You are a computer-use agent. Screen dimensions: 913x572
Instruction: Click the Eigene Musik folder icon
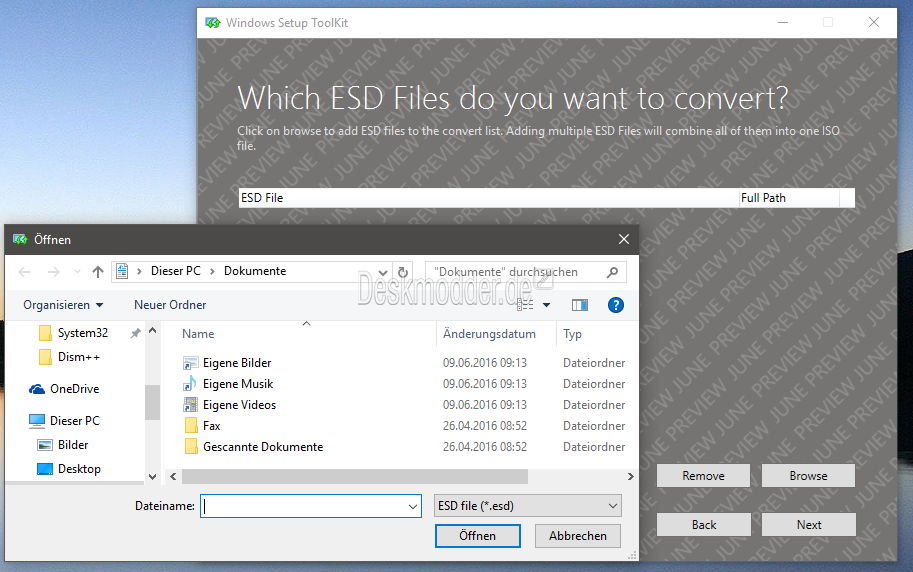click(x=190, y=384)
